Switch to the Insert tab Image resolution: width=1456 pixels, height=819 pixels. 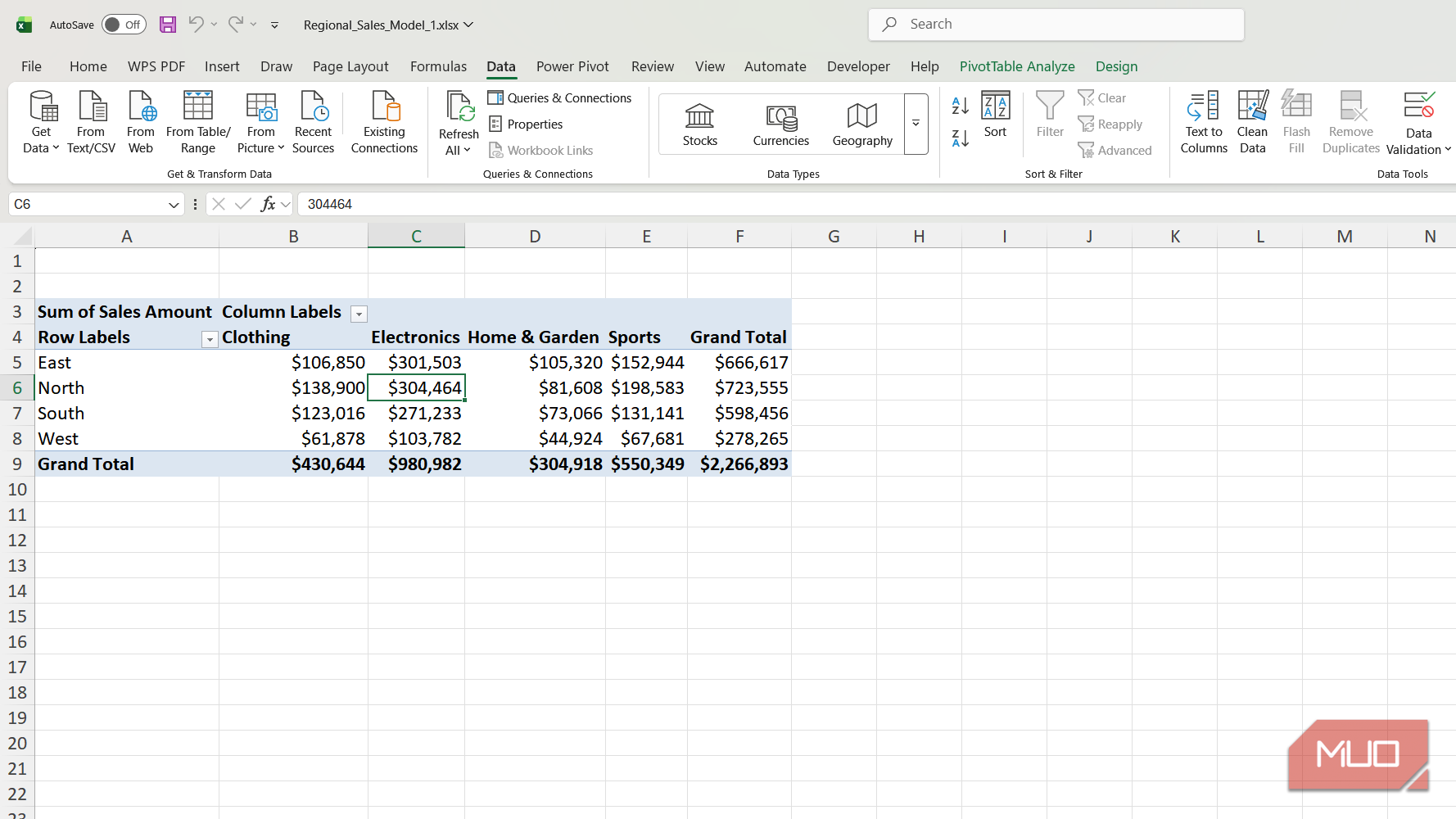pyautogui.click(x=222, y=66)
